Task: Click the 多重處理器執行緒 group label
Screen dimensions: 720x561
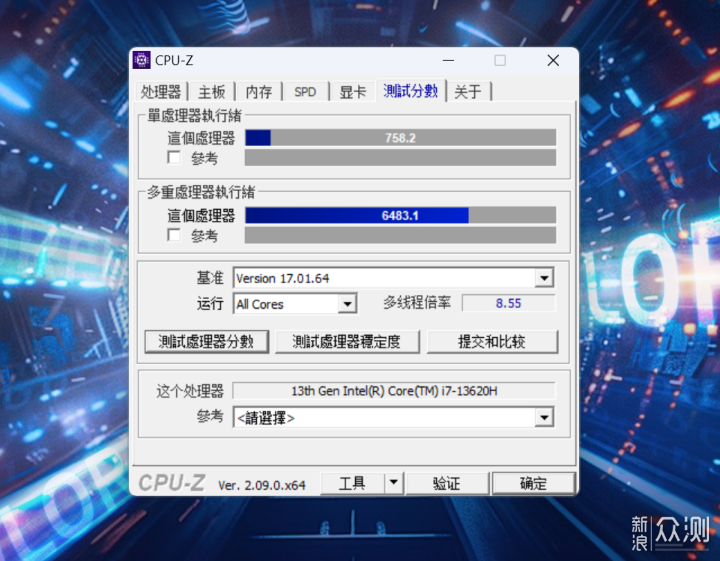Action: point(201,192)
